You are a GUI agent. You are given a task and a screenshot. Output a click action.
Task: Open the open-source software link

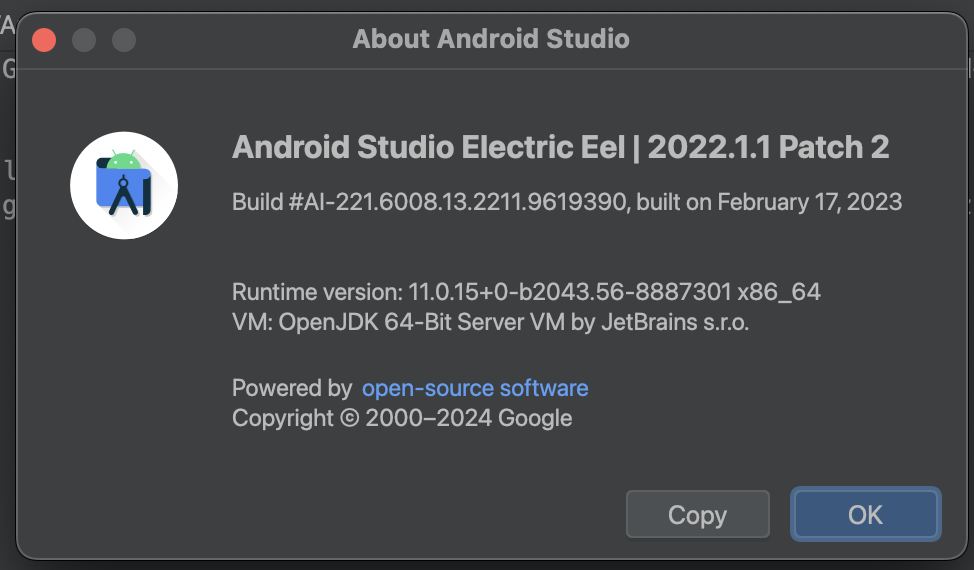(x=475, y=388)
